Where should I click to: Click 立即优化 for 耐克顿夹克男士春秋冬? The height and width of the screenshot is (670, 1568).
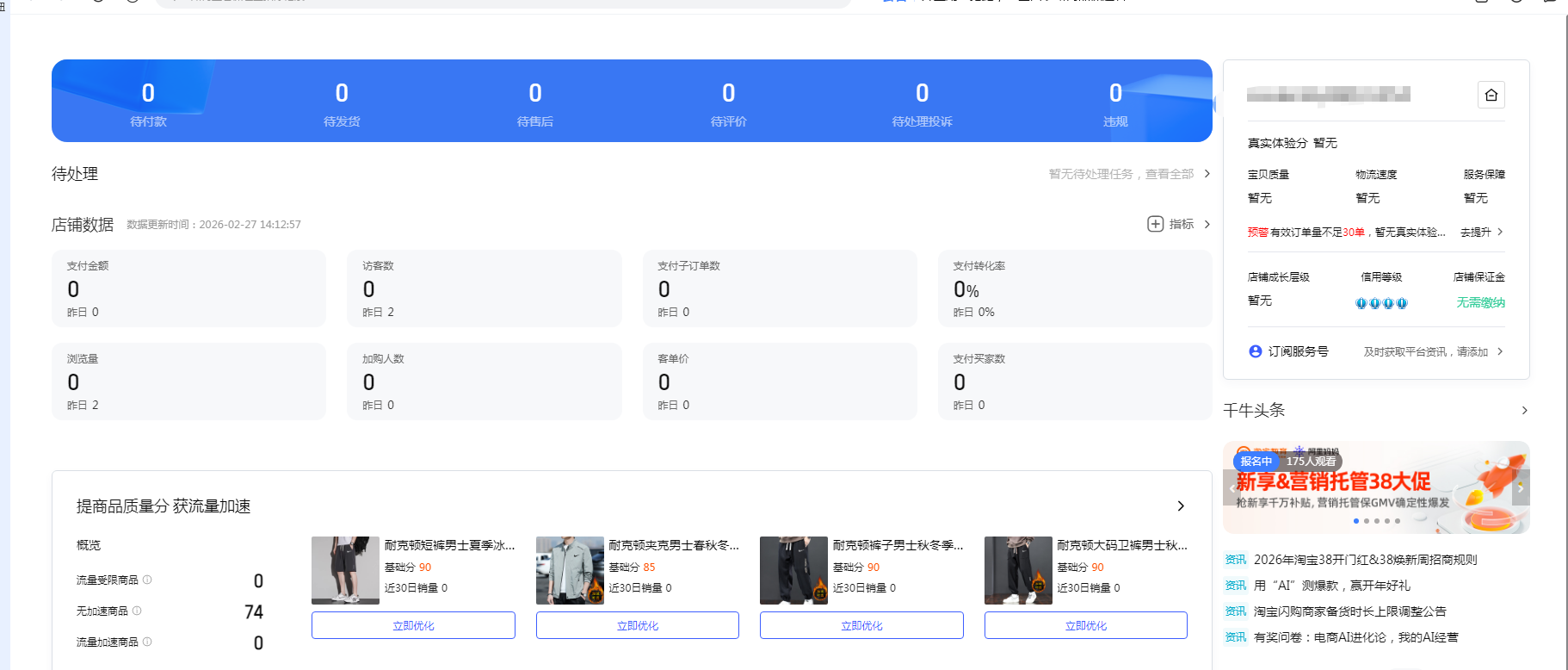coord(638,625)
